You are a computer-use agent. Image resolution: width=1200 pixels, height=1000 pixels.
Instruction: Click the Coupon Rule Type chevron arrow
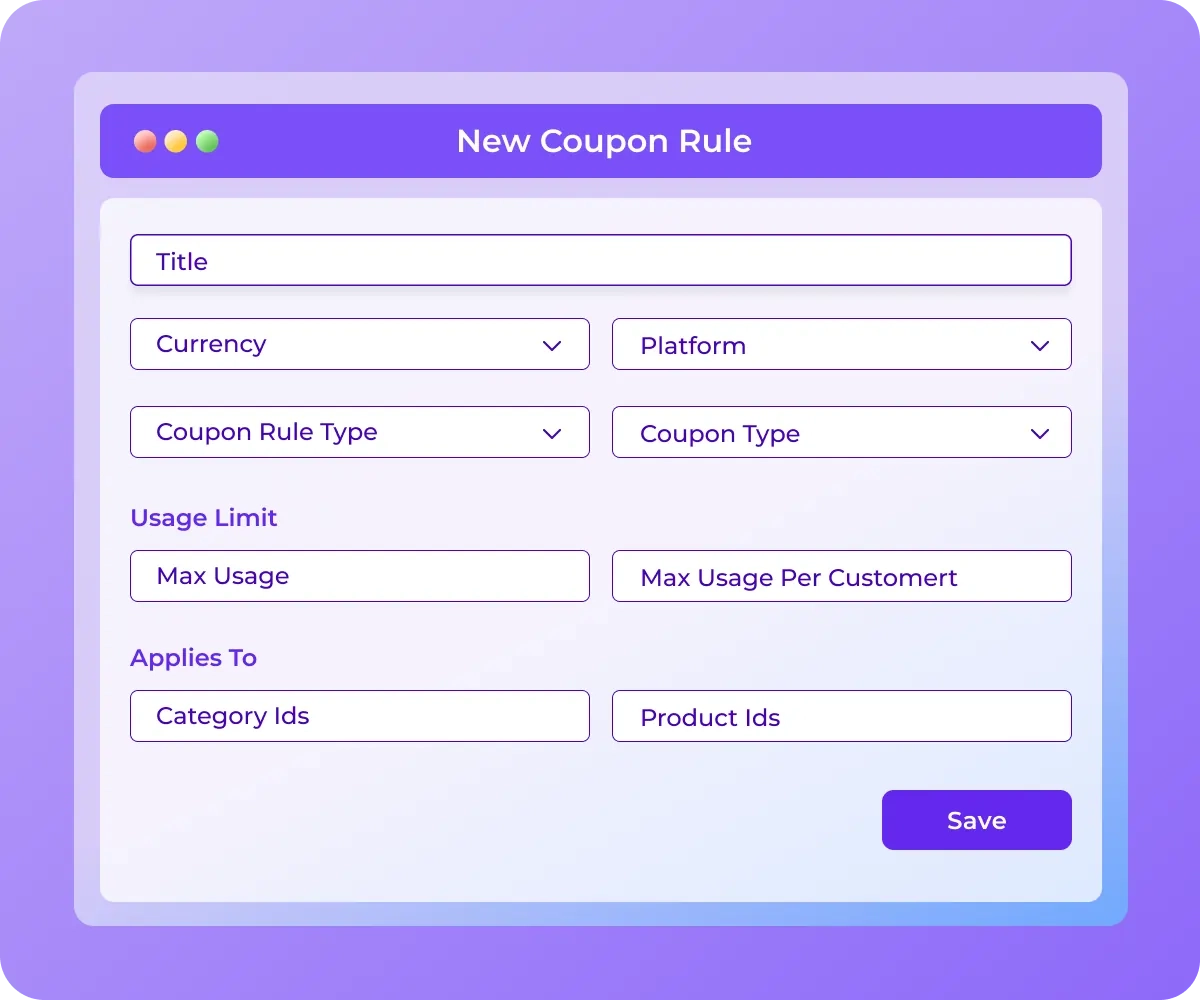(x=552, y=433)
